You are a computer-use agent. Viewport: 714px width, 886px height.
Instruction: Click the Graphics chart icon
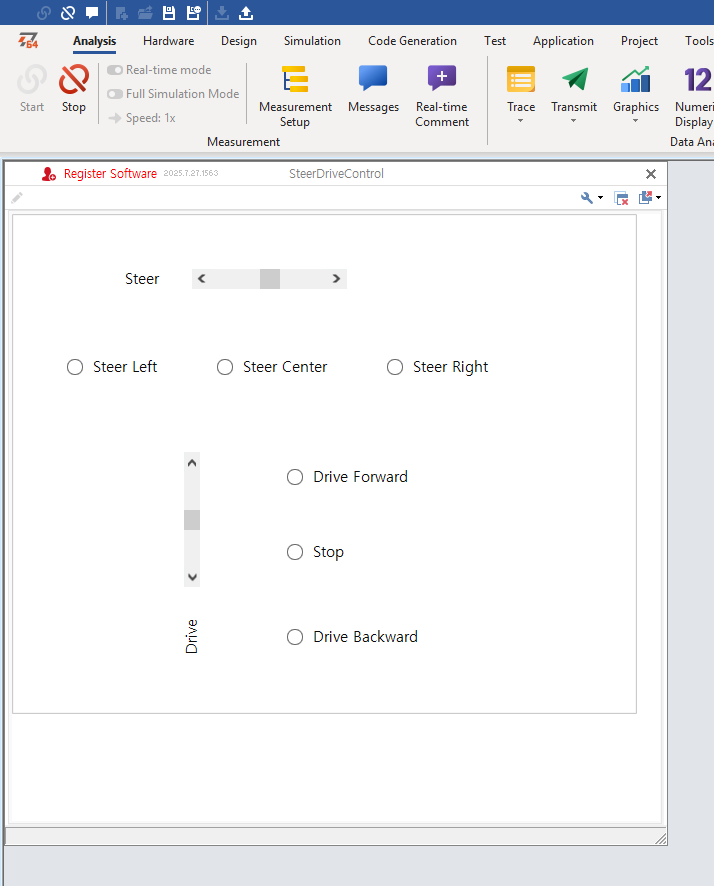635,79
